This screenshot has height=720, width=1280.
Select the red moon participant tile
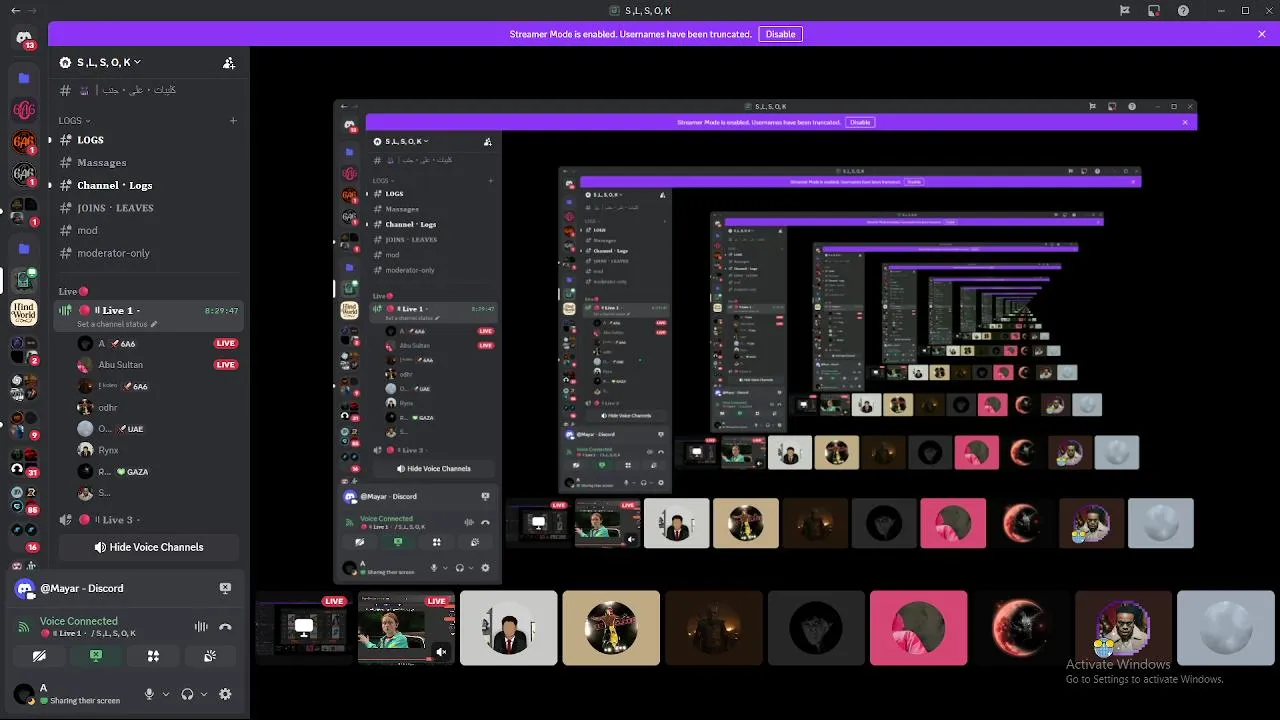click(1021, 628)
